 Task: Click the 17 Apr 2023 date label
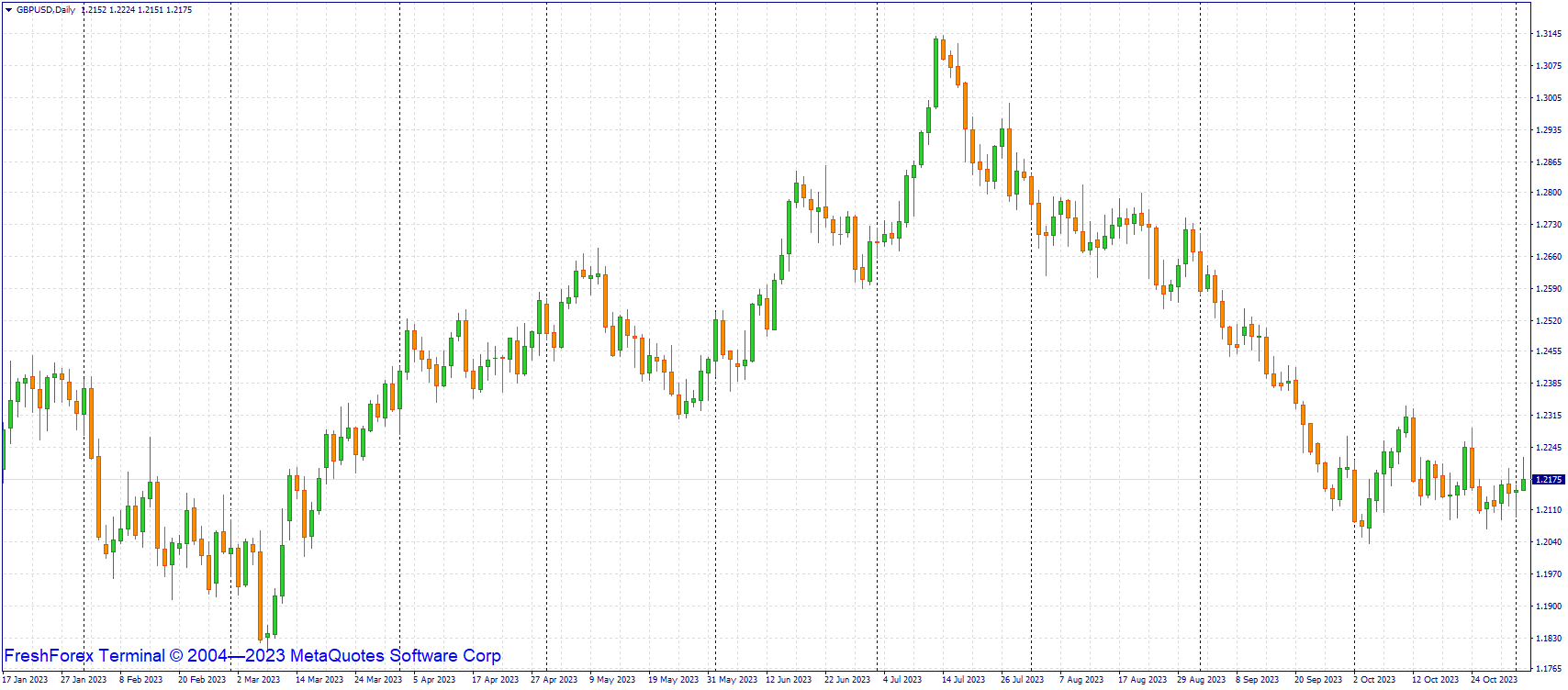495,680
